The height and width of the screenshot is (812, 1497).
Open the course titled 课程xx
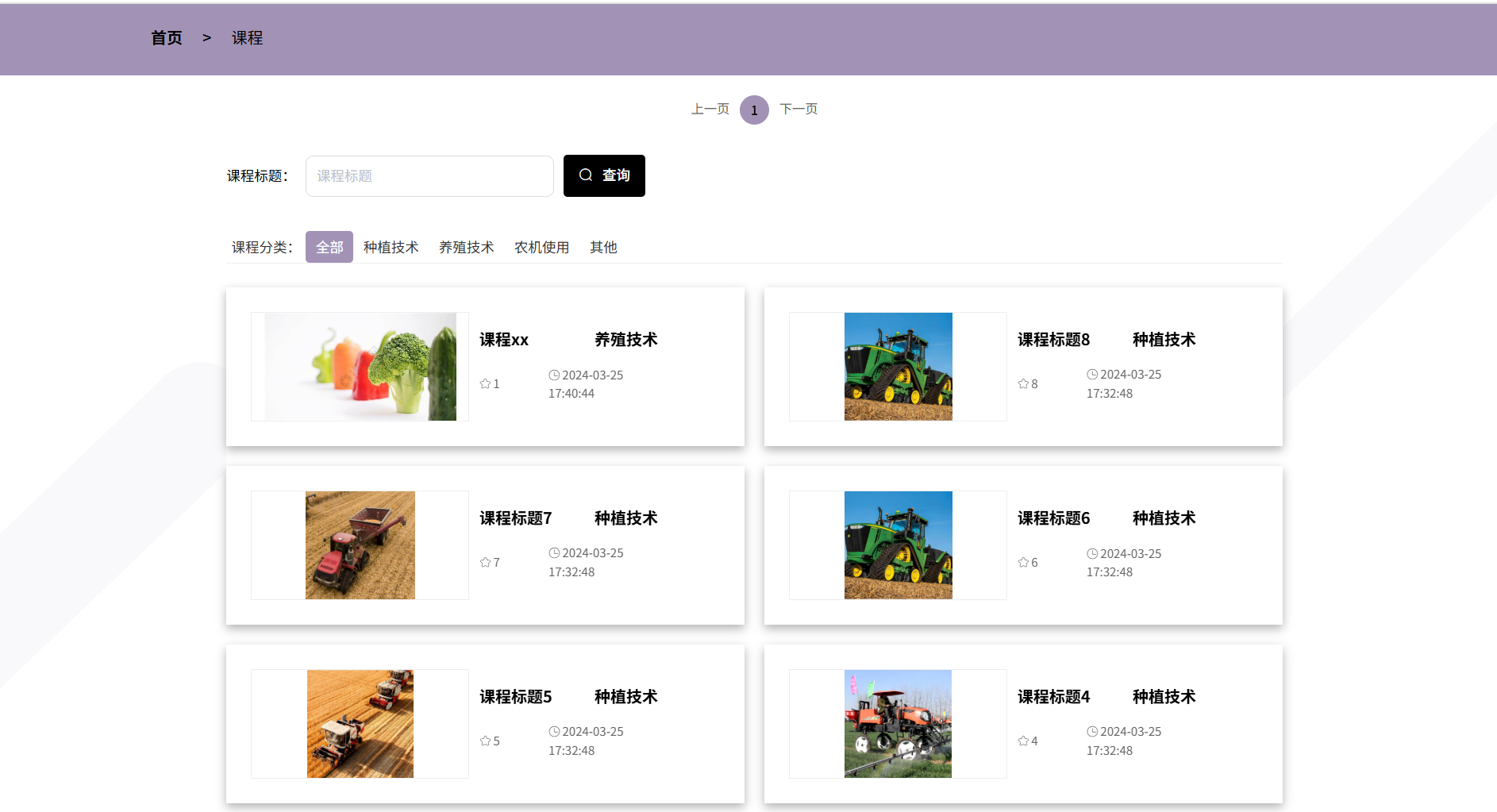pos(504,339)
